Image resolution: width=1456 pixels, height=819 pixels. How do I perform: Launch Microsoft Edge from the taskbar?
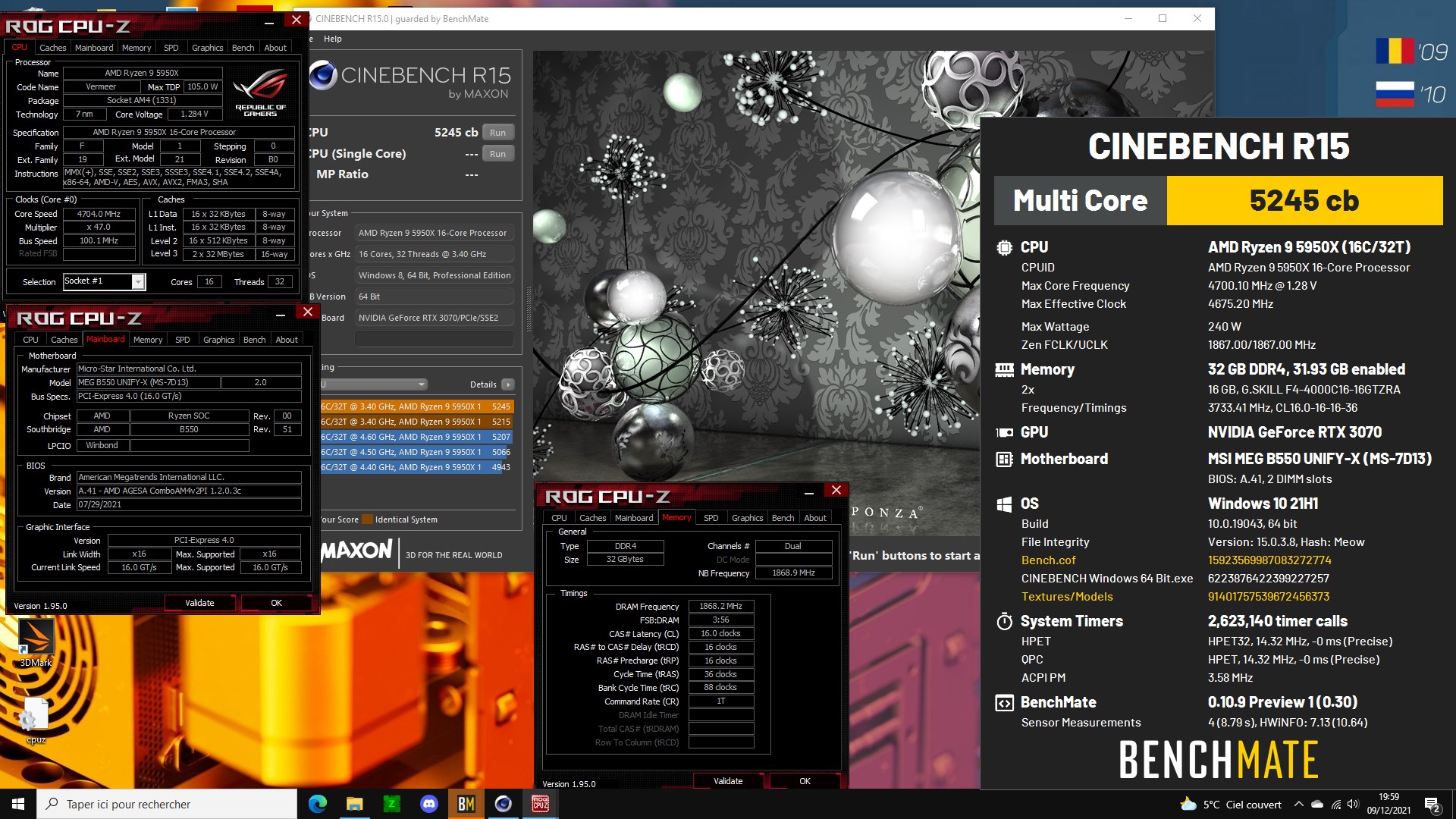[x=318, y=804]
